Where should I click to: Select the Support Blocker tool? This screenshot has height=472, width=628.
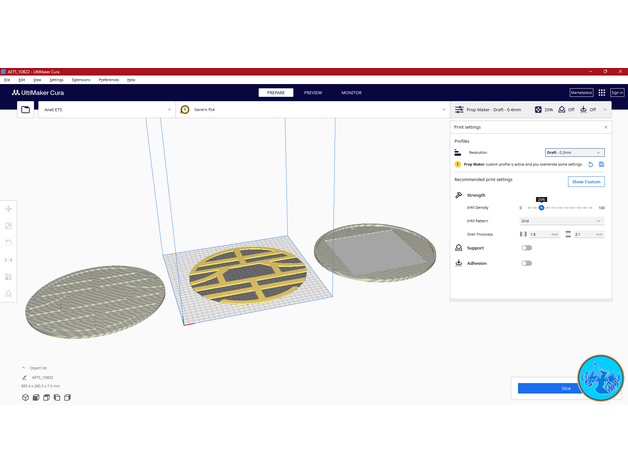tap(9, 294)
